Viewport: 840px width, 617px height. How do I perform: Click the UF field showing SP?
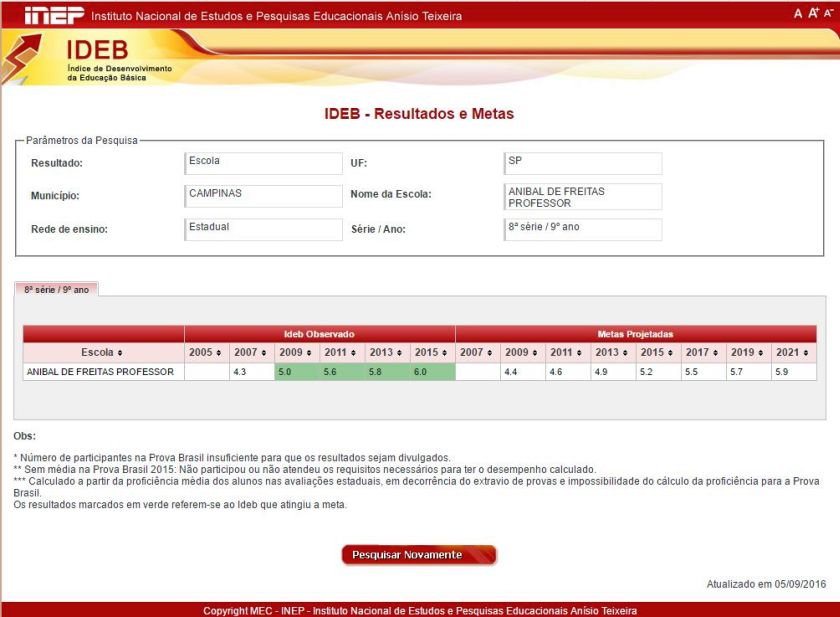point(582,163)
